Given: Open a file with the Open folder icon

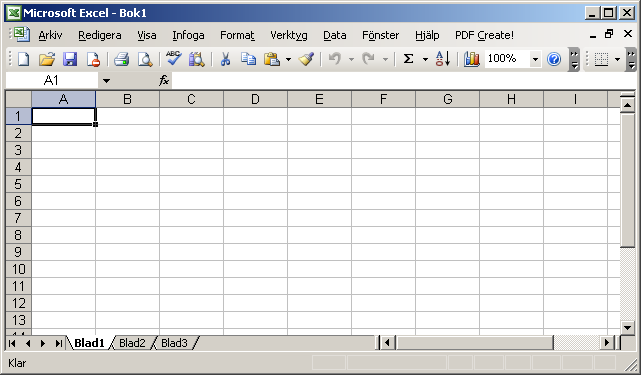Looking at the screenshot, I should [x=47, y=59].
